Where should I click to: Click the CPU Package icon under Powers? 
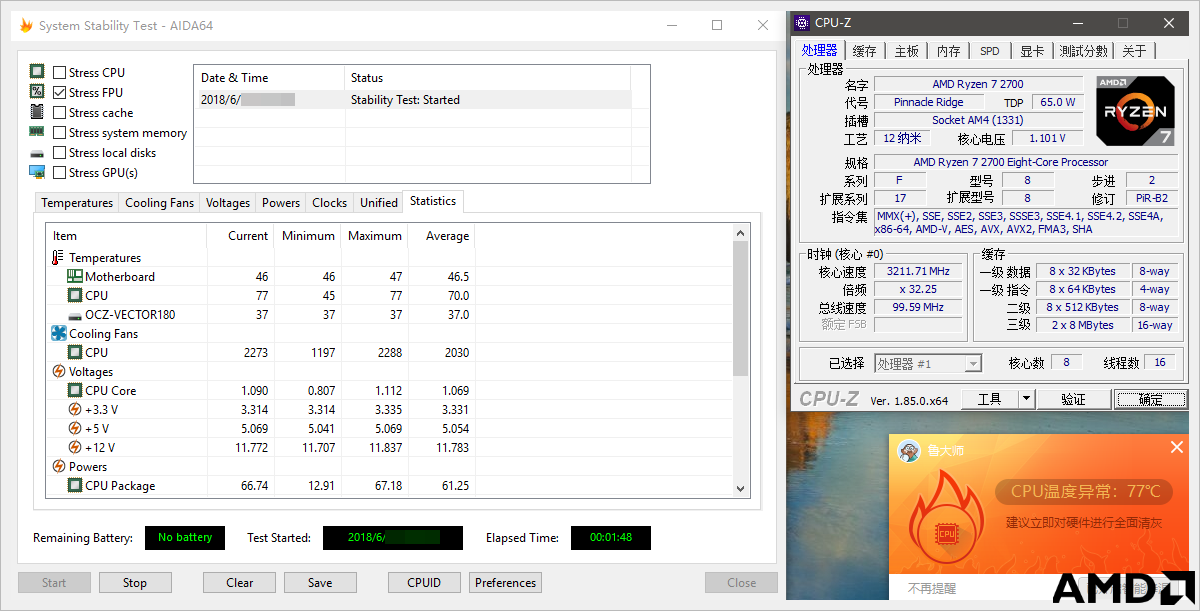coord(75,485)
